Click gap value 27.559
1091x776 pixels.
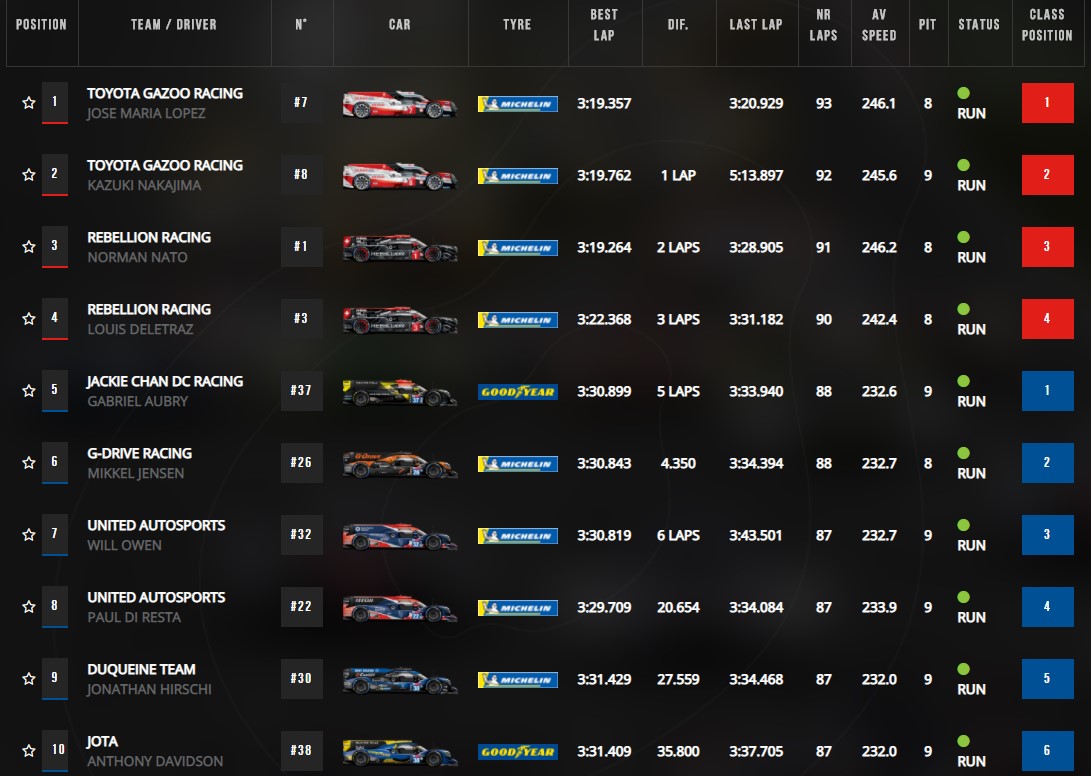[678, 679]
